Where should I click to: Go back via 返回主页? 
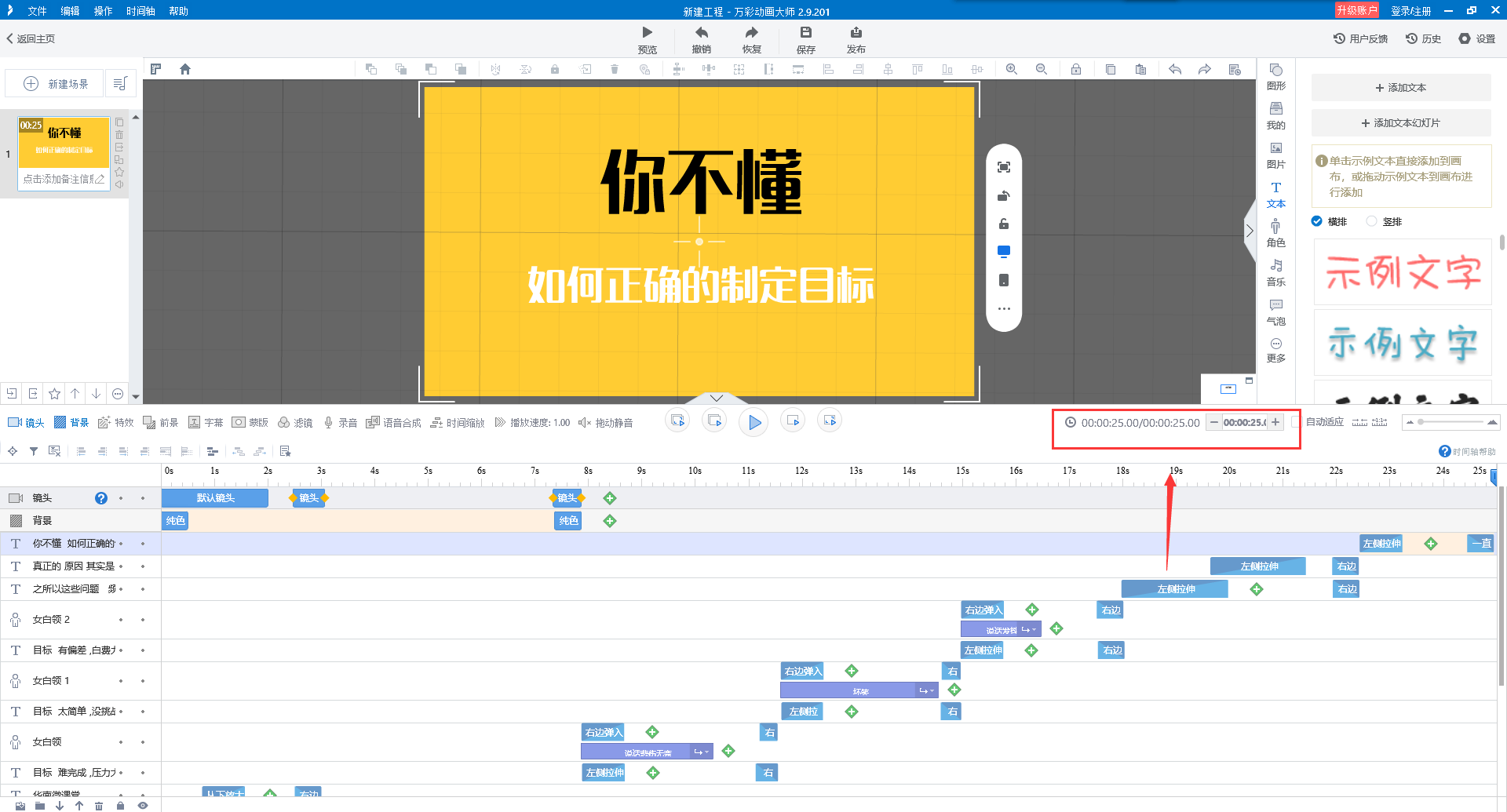click(x=31, y=38)
